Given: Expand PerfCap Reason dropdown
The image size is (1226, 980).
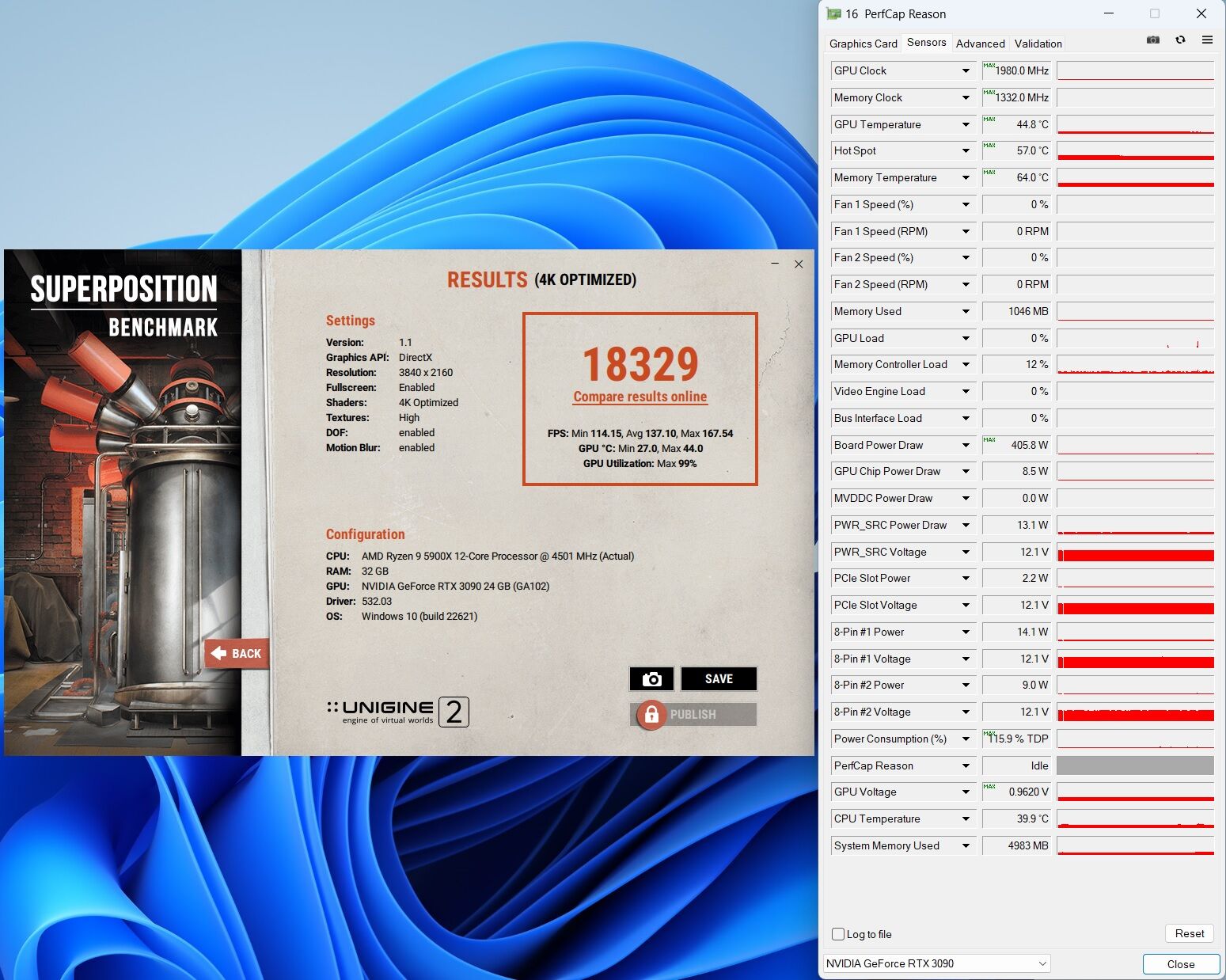Looking at the screenshot, I should 966,765.
